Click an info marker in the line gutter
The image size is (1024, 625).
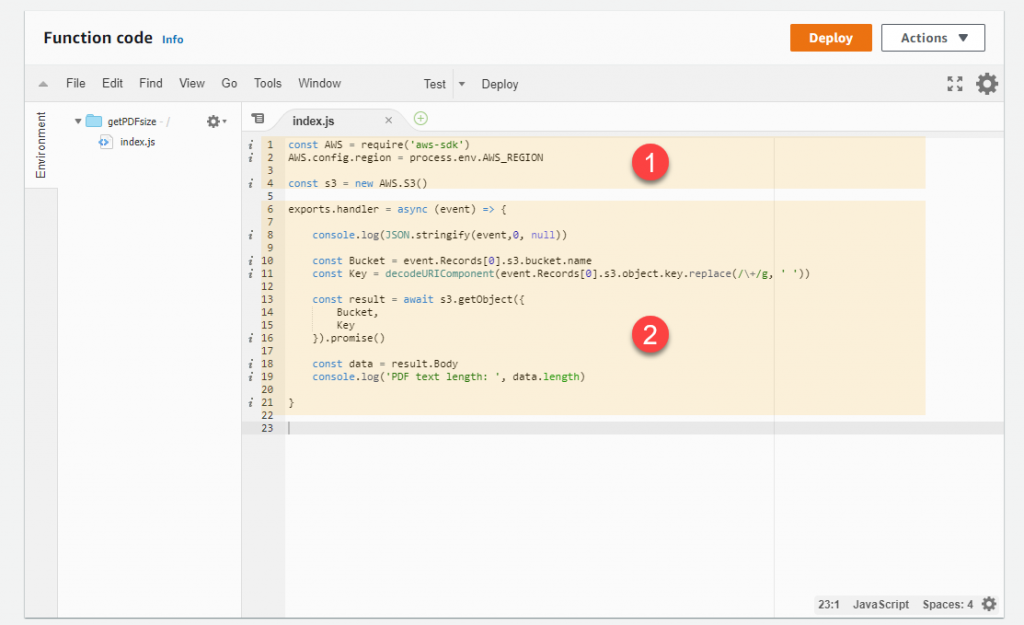tap(250, 144)
